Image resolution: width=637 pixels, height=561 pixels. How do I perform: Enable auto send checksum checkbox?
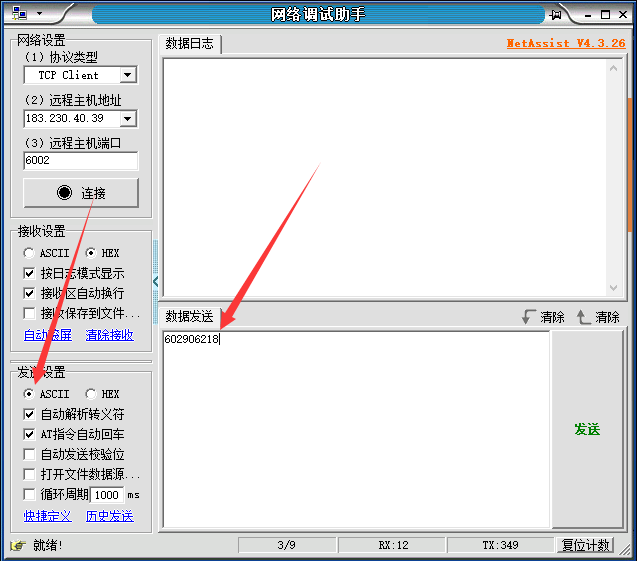coord(29,454)
